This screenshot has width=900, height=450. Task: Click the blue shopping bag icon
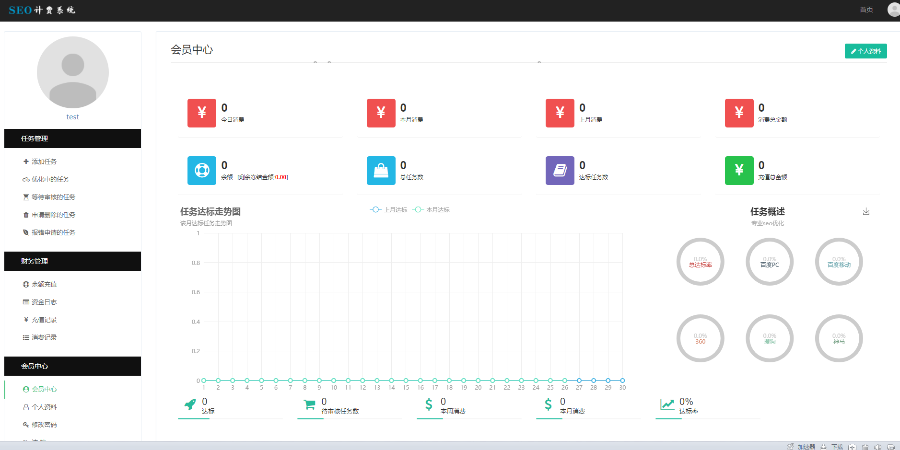pyautogui.click(x=381, y=170)
